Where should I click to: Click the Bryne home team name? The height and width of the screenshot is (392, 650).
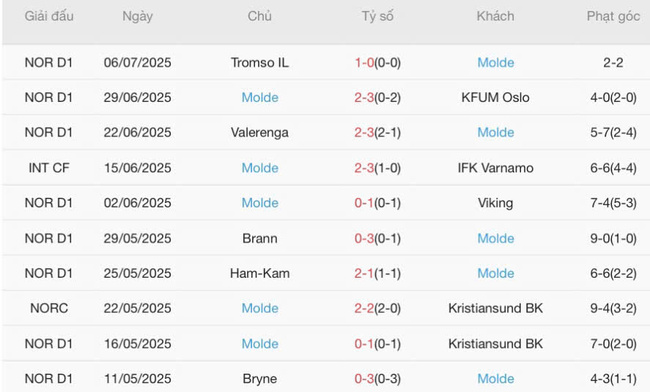(260, 379)
